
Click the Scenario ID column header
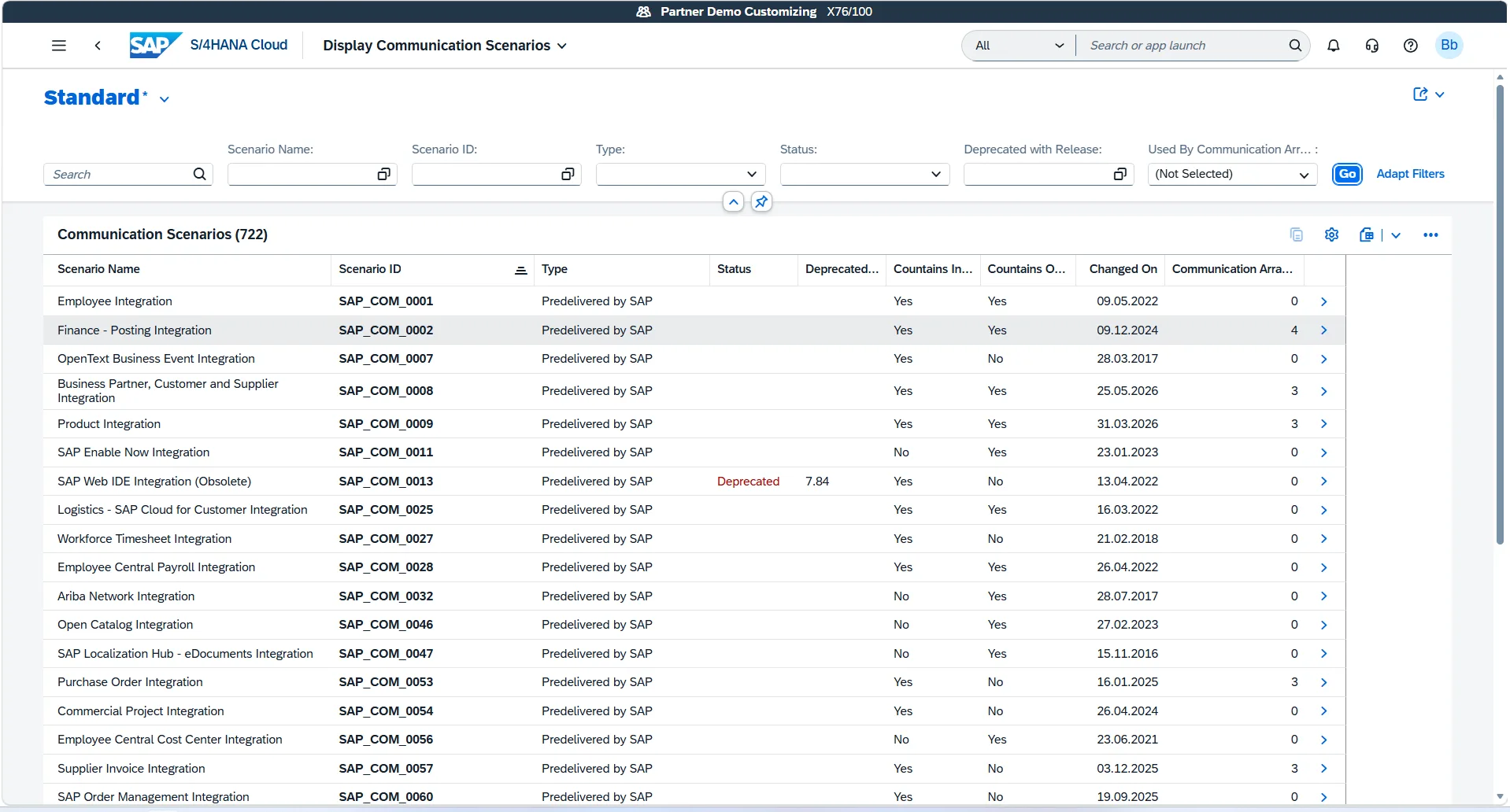432,269
